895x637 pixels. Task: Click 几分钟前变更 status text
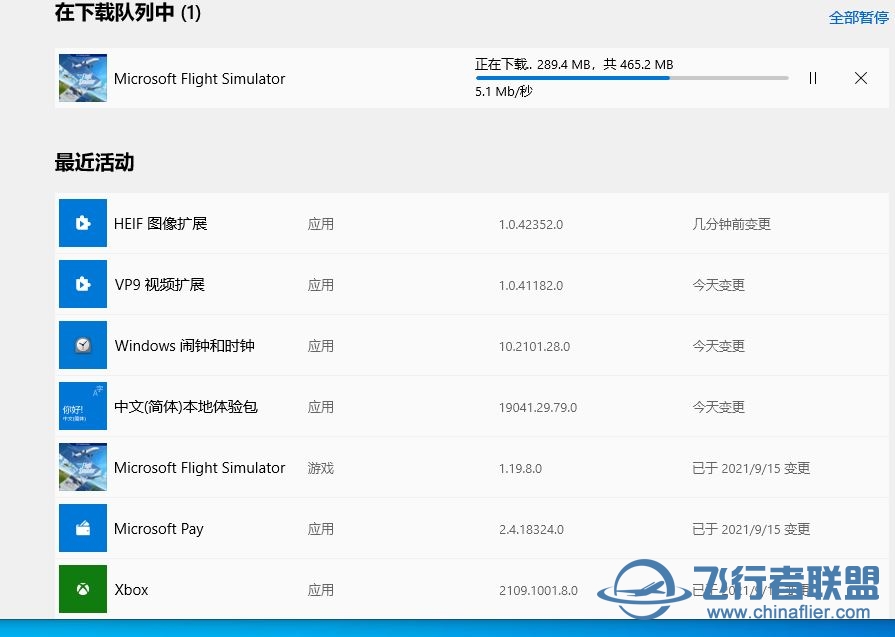(731, 224)
